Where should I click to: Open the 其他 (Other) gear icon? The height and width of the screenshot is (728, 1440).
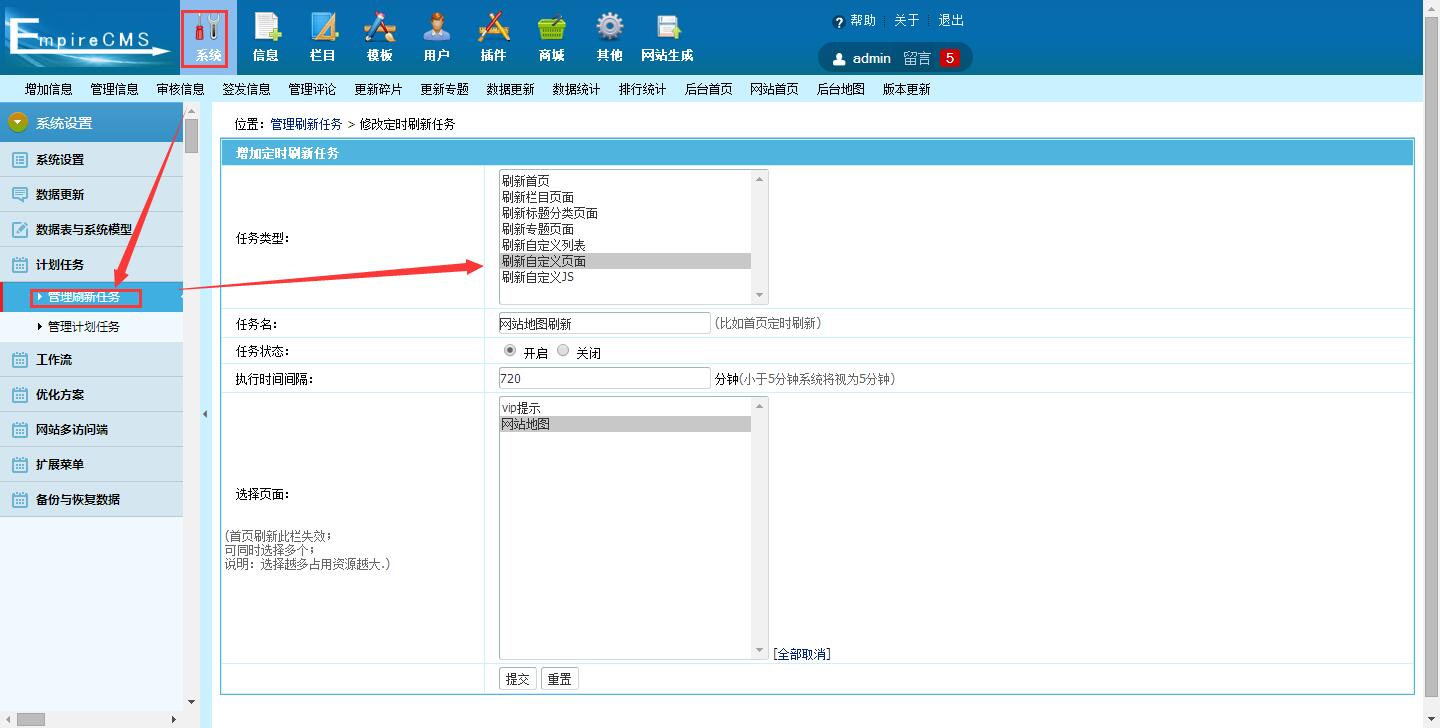pos(609,37)
